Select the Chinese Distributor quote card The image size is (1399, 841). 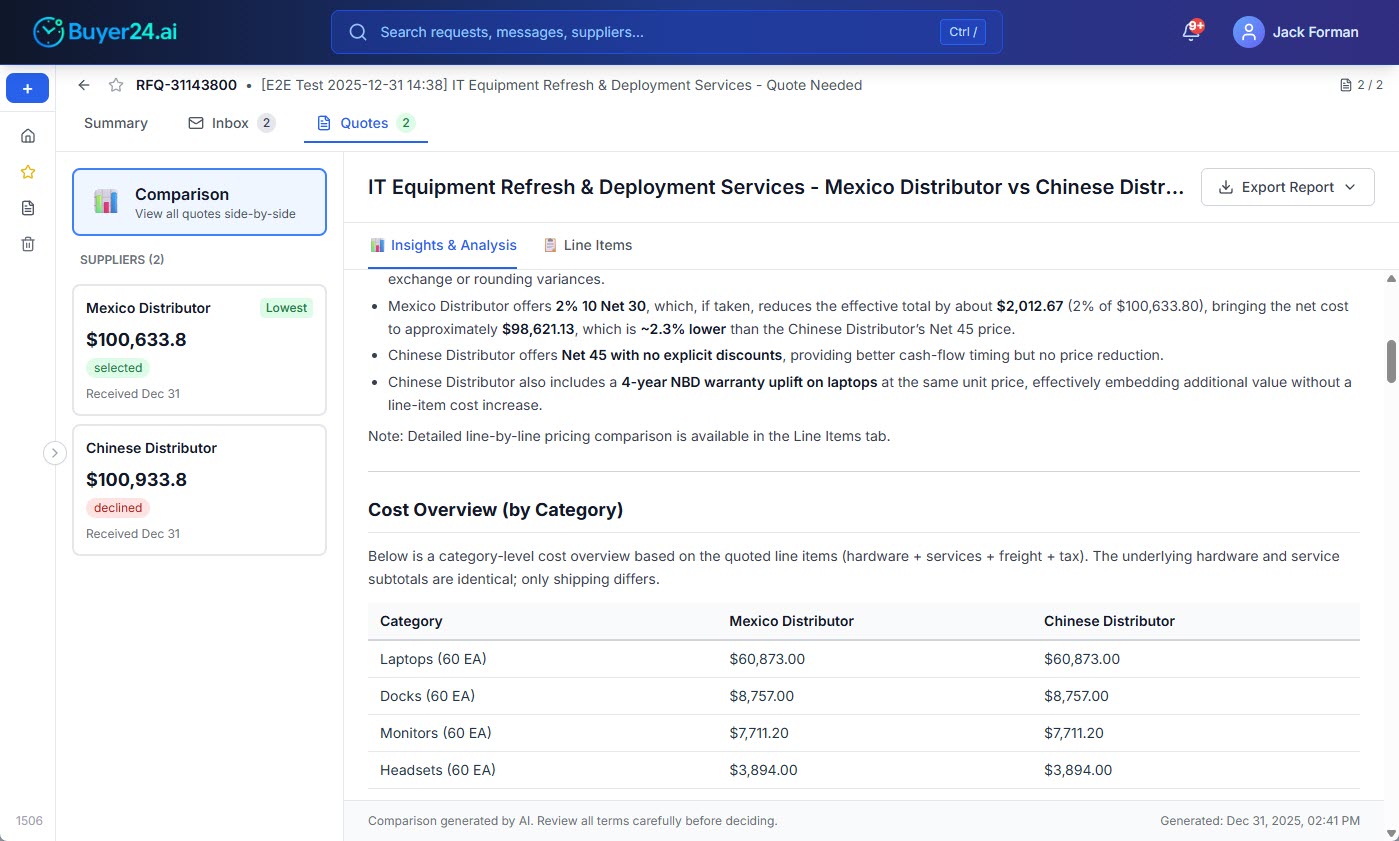pyautogui.click(x=199, y=490)
